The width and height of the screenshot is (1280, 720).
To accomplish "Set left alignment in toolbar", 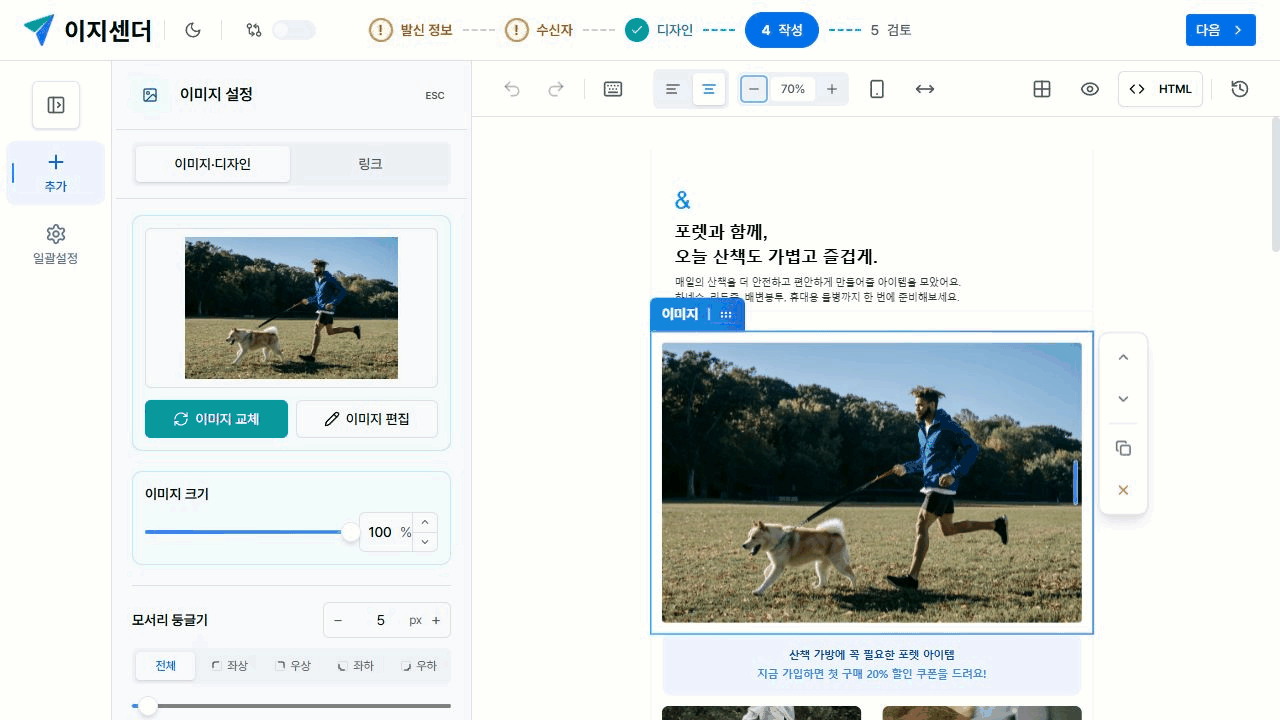I will point(673,89).
